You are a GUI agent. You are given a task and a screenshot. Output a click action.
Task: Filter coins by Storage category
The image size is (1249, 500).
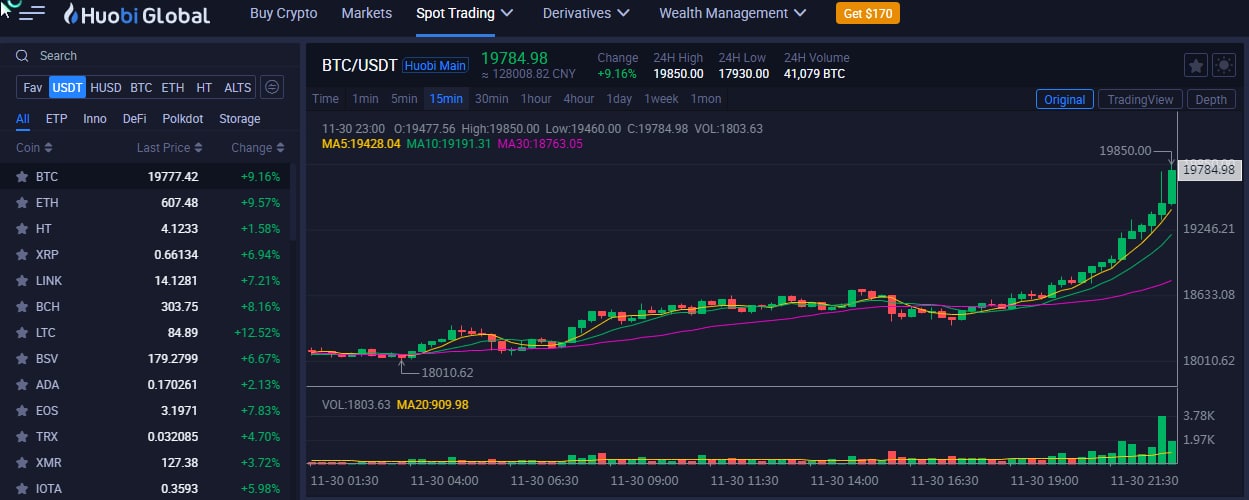pos(240,119)
